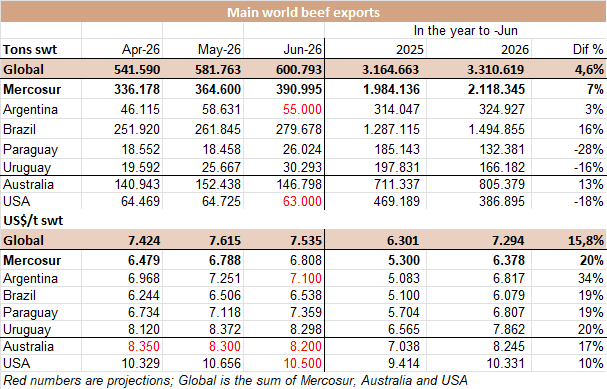Click Brazil 2026 total 1.494.855
Screen dimensions: 607x389
coord(497,129)
